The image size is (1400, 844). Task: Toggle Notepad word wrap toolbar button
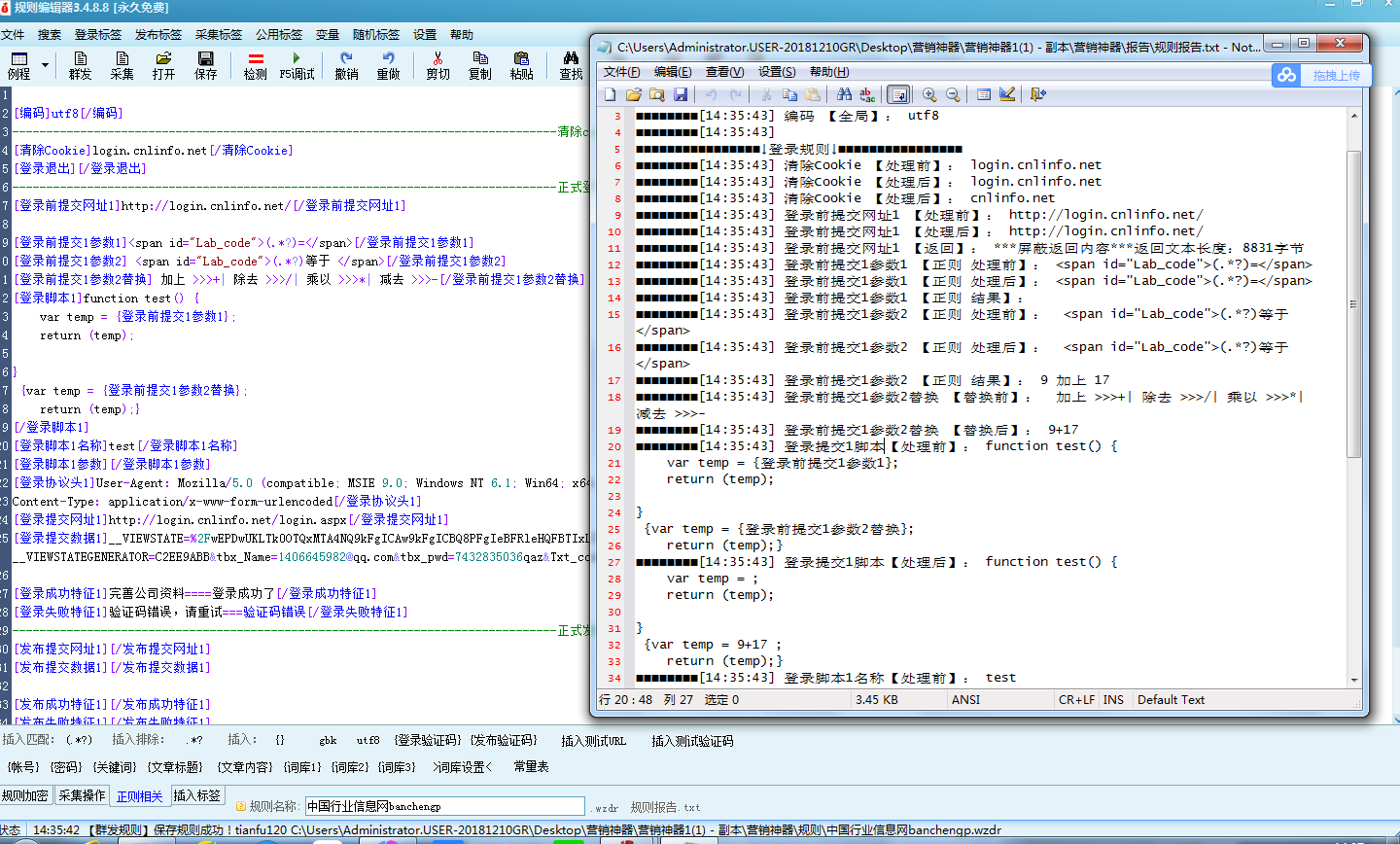coord(898,94)
